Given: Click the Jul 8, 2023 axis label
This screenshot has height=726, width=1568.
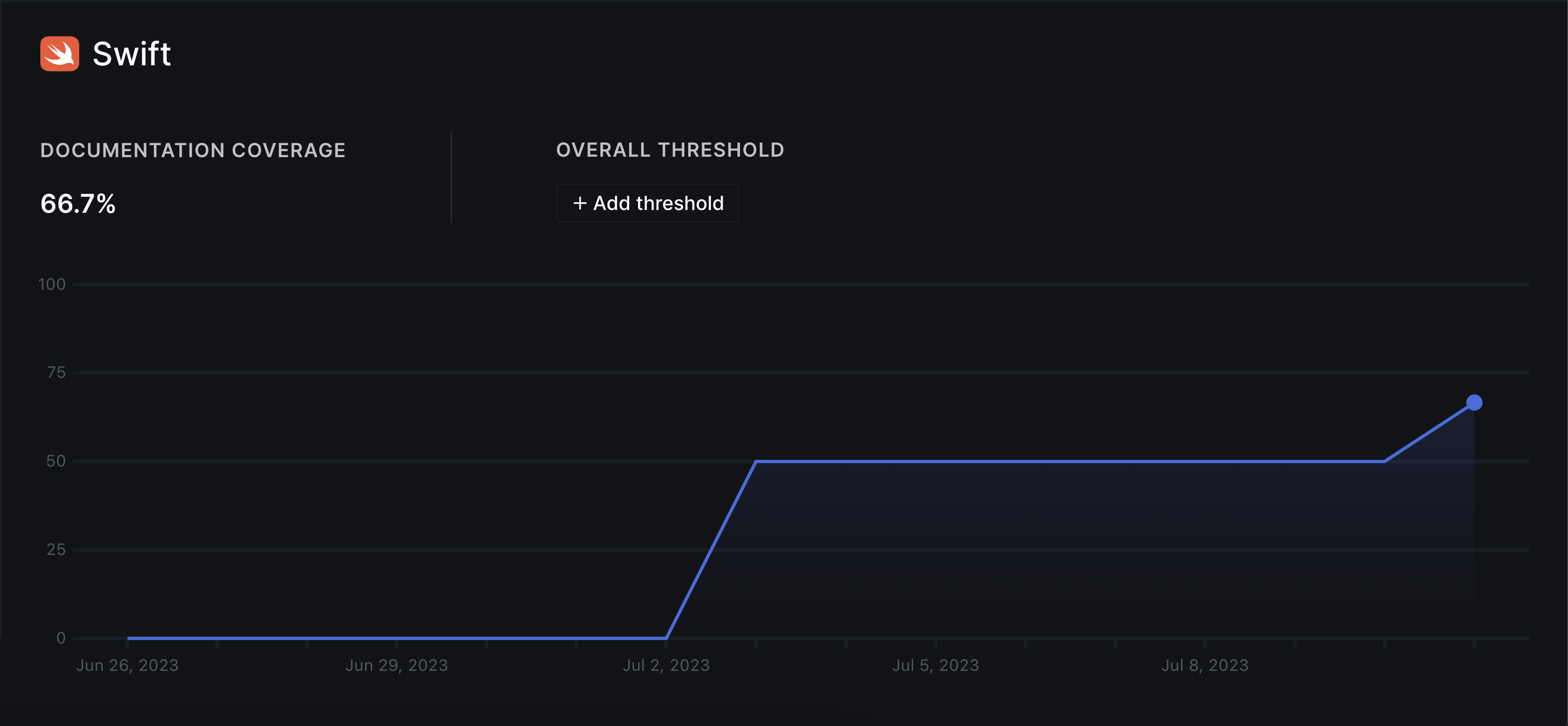Looking at the screenshot, I should coord(1205,665).
